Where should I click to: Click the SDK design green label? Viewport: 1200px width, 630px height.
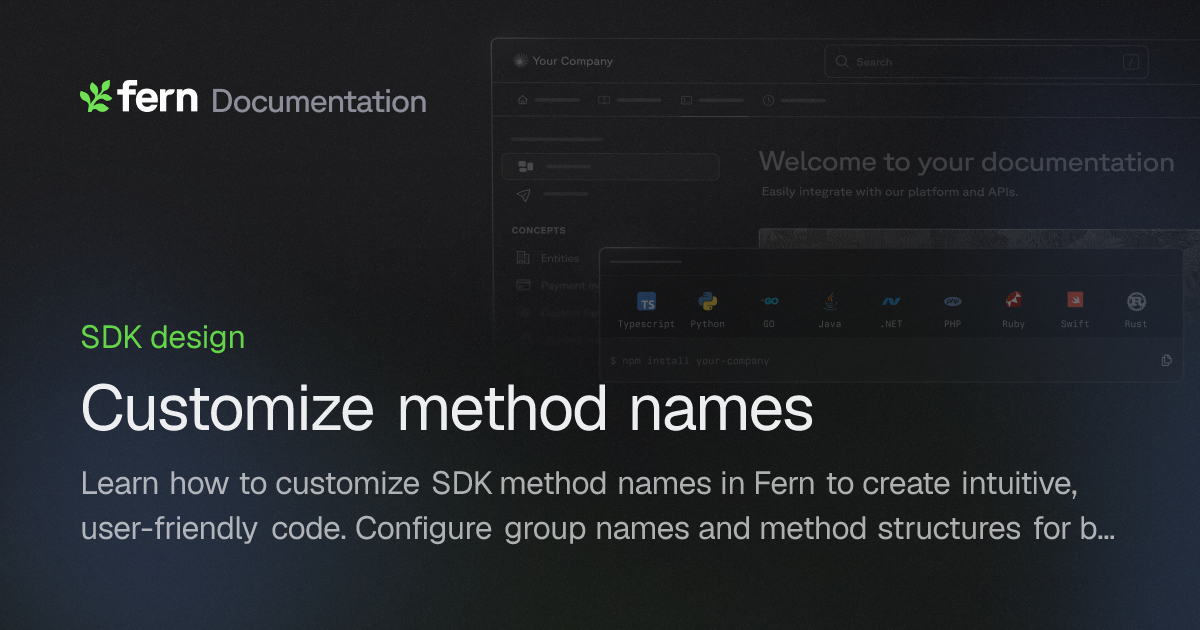163,337
